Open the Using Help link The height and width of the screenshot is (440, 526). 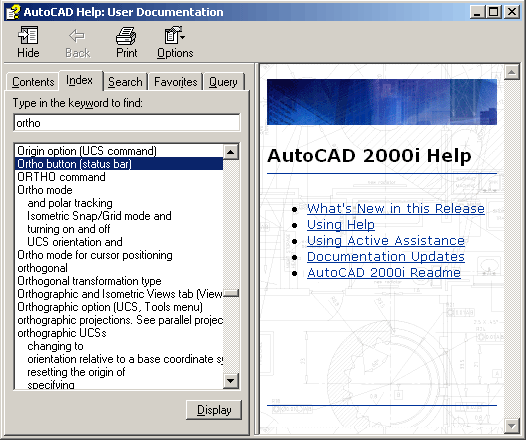(x=340, y=224)
